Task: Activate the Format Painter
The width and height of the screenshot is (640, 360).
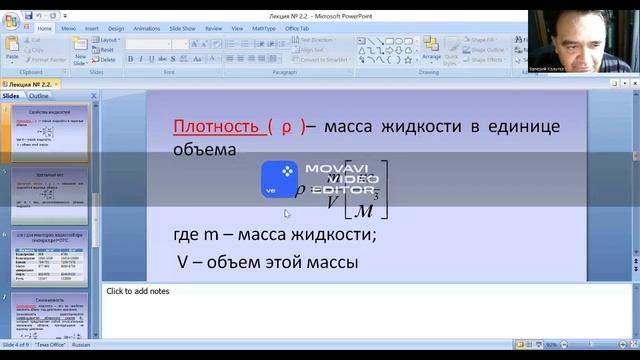Action: (x=45, y=60)
